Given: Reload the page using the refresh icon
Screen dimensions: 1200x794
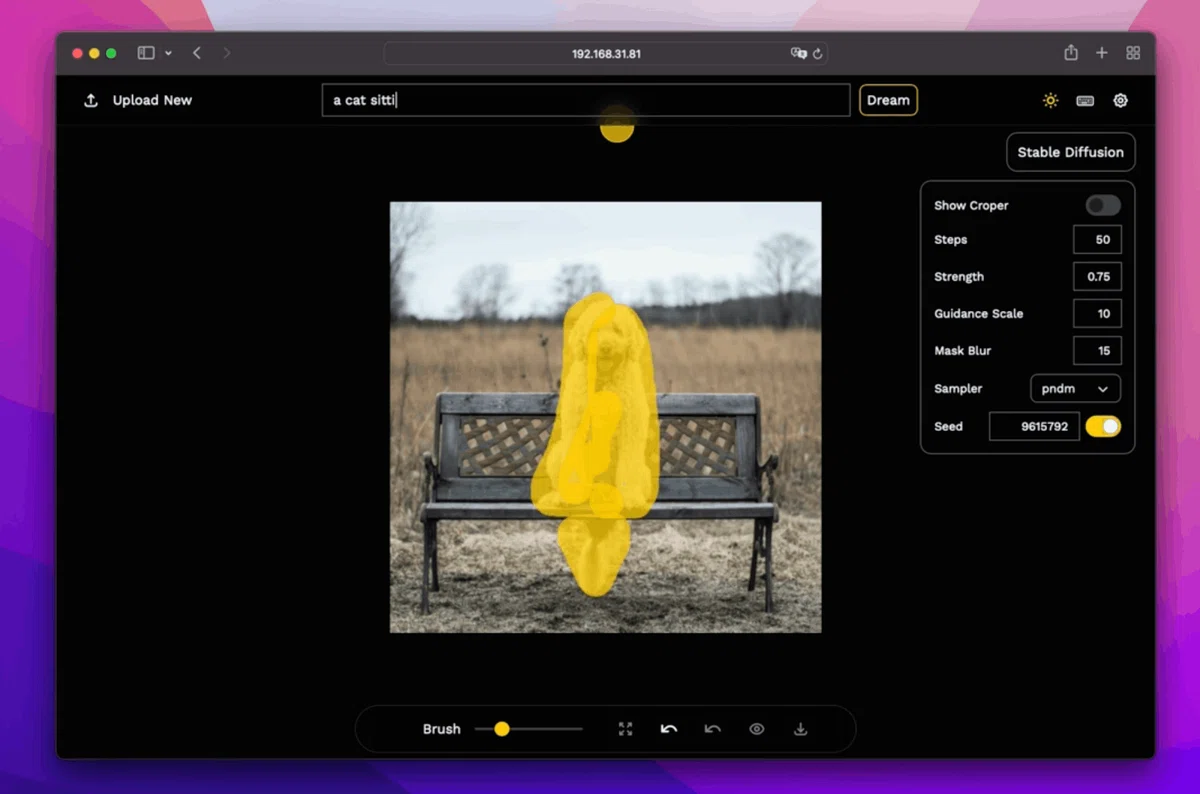Looking at the screenshot, I should point(818,53).
